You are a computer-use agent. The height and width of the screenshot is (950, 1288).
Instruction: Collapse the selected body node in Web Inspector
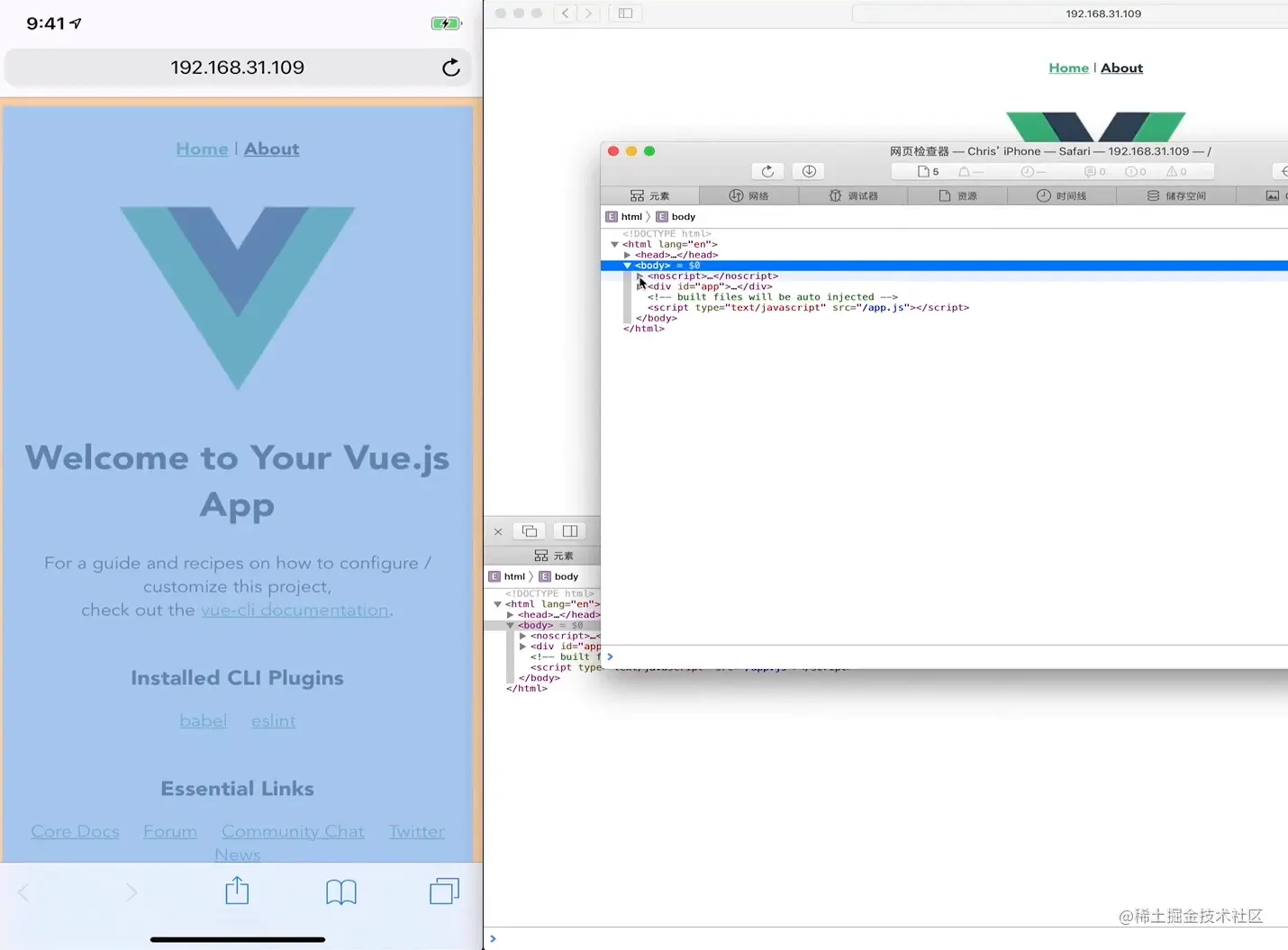click(628, 266)
